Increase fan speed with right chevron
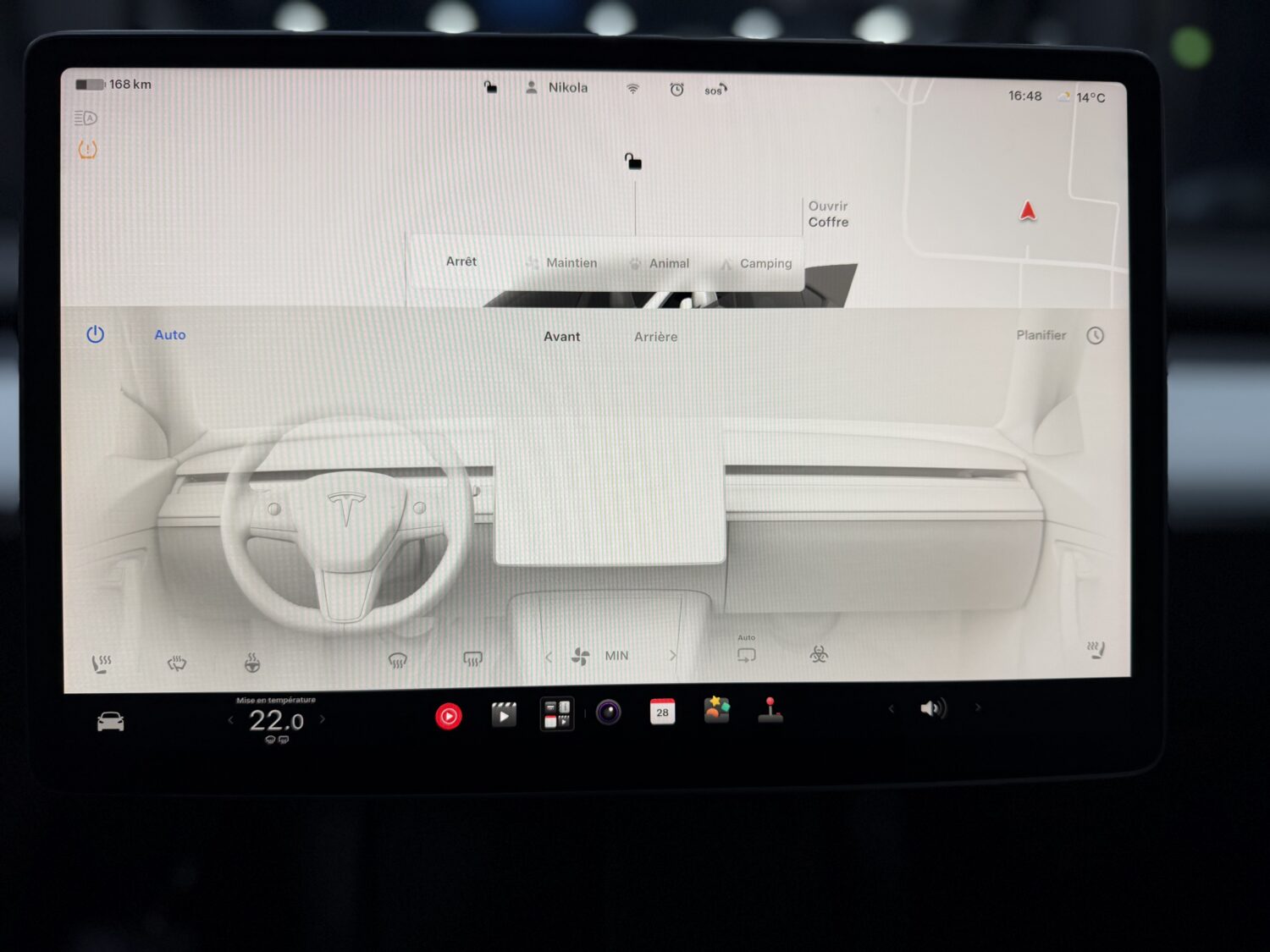 673,655
